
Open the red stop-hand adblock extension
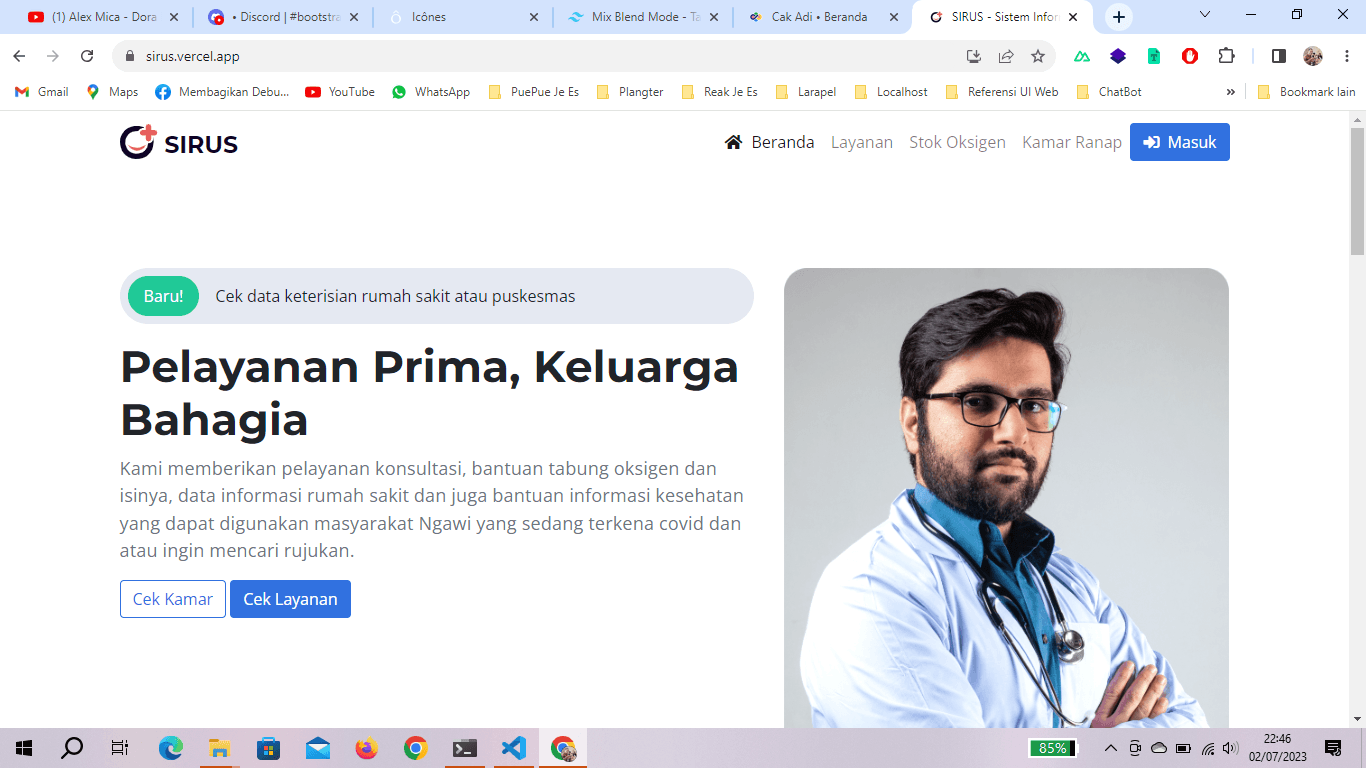(1190, 56)
